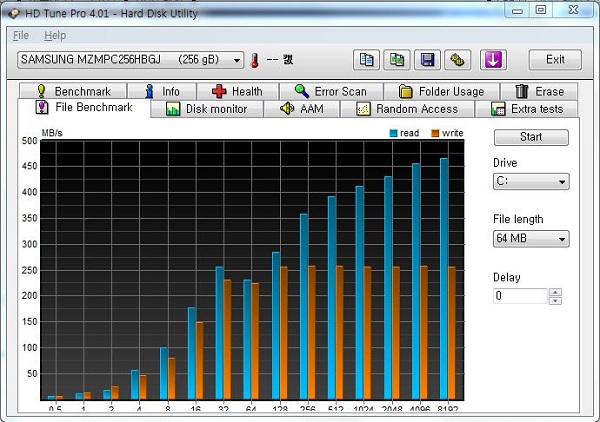The height and width of the screenshot is (422, 600).
Task: Click the orange write legend swatch
Action: [x=435, y=133]
